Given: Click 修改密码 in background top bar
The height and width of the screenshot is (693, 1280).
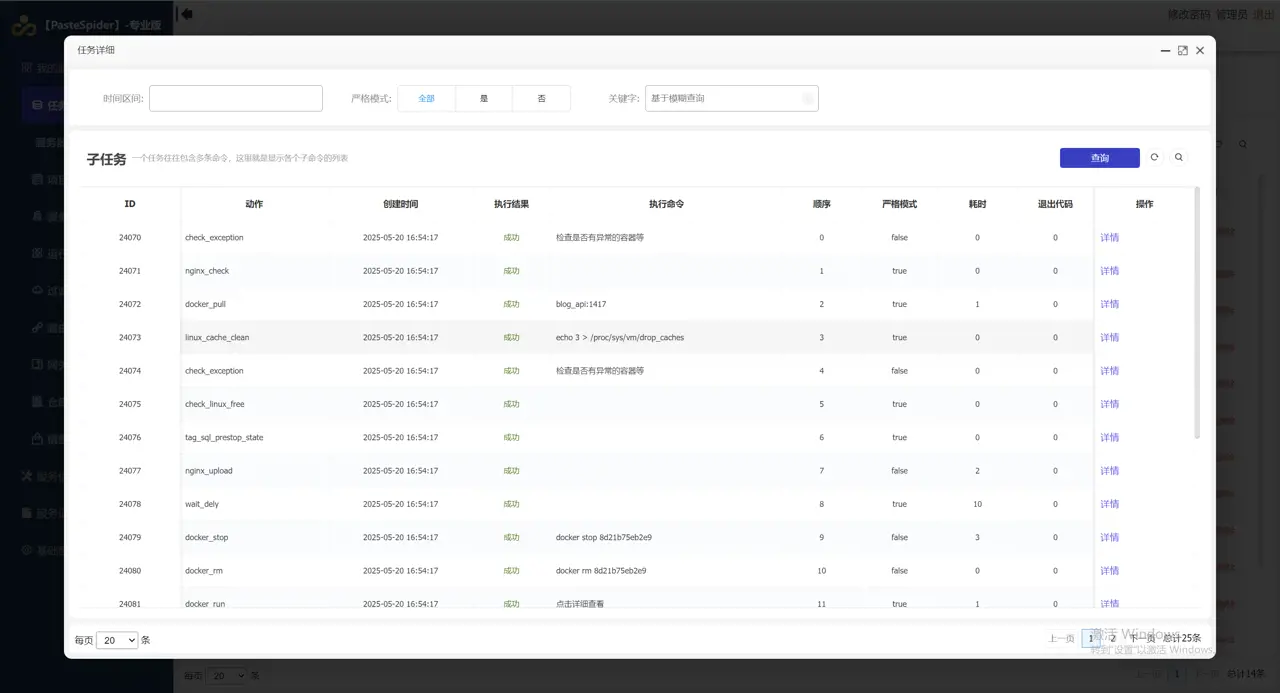Looking at the screenshot, I should click(x=1188, y=14).
